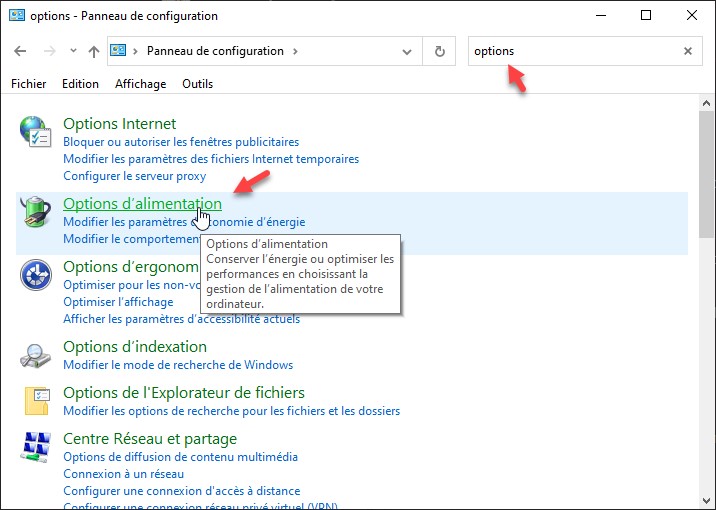
Task: Click the Options d'ergonomie icon
Action: [36, 275]
